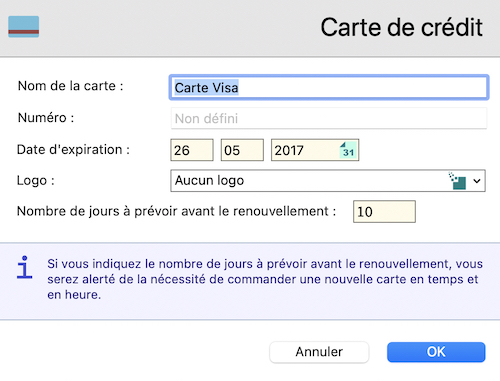Select the expiration year field '2017'
The image size is (500, 381).
(315, 150)
